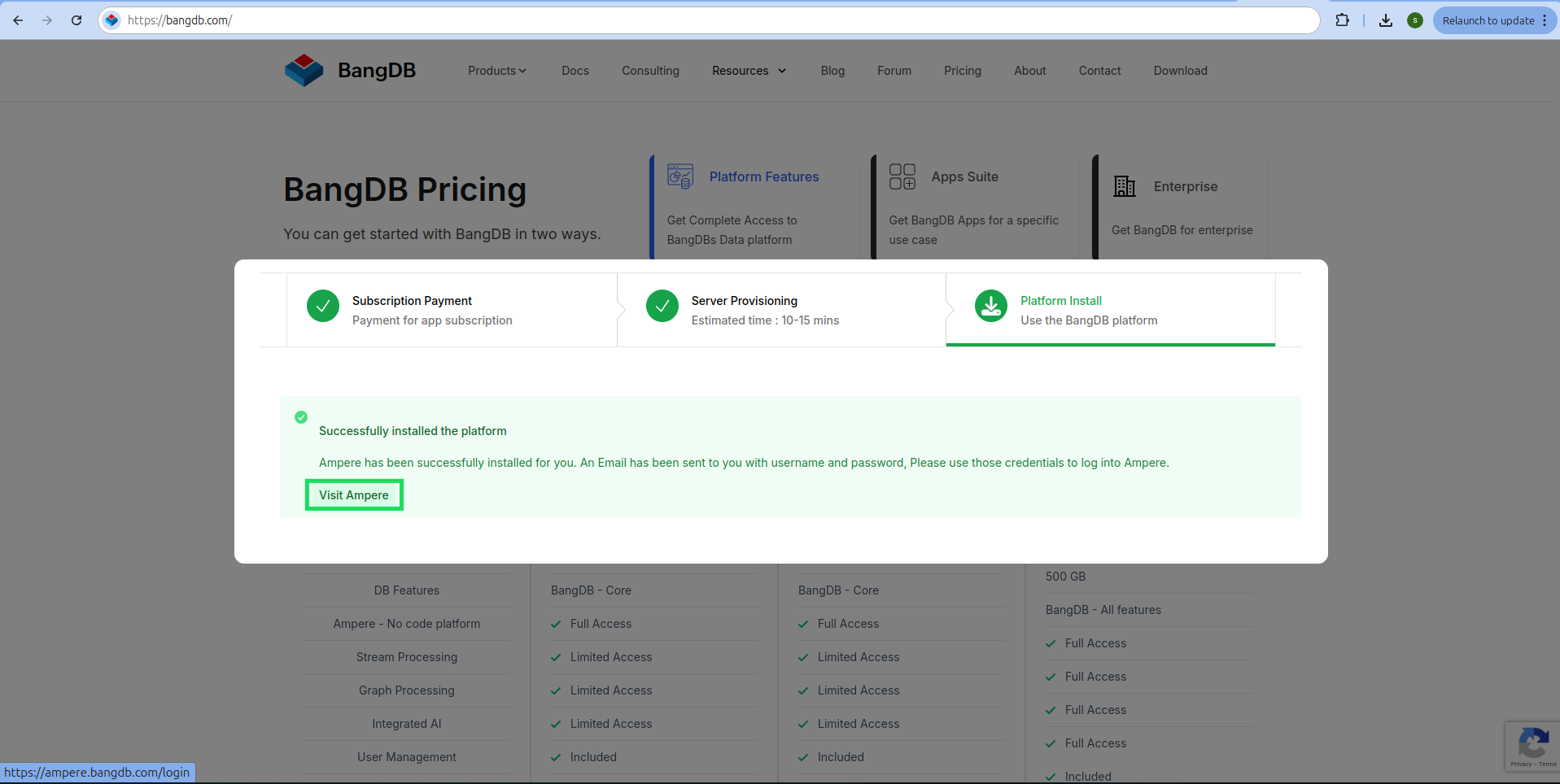Click Server Provisioning green checkmark
The image size is (1560, 784).
coord(662,306)
